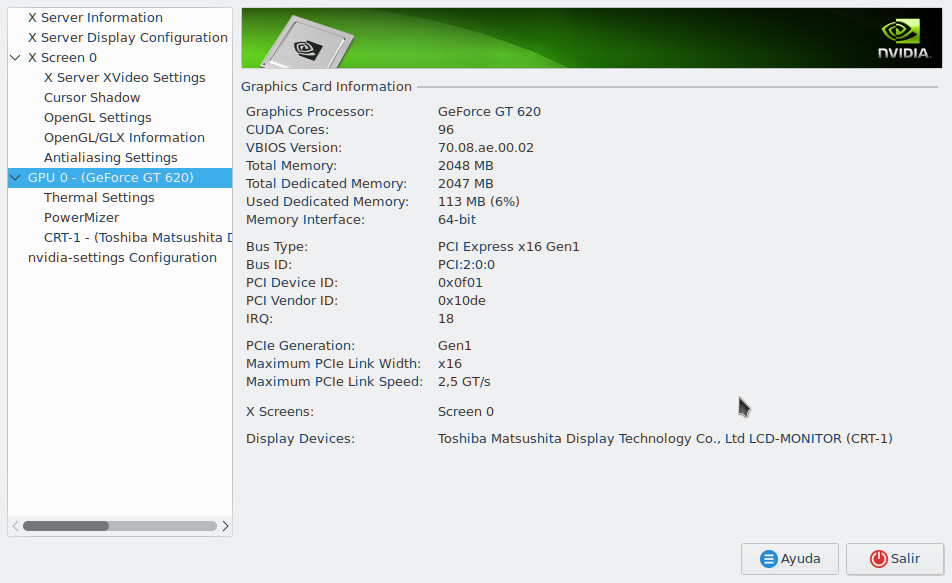Select the X Screen 0 entry
Screen dimensions: 952x583
(x=63, y=58)
